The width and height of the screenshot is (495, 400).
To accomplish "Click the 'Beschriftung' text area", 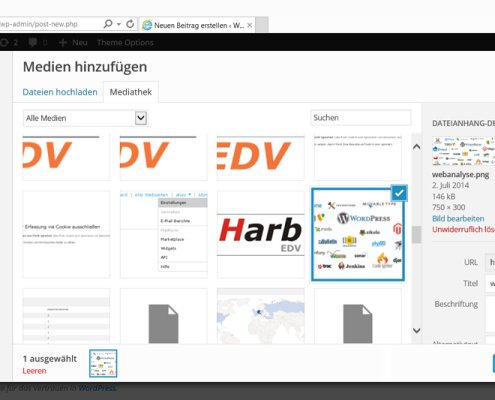I will (x=490, y=314).
